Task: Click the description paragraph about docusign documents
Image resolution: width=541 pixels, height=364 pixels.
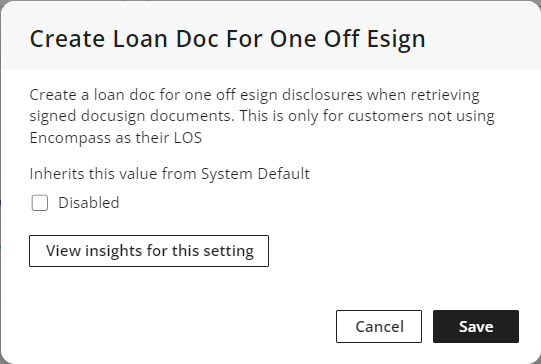Action: 262,116
